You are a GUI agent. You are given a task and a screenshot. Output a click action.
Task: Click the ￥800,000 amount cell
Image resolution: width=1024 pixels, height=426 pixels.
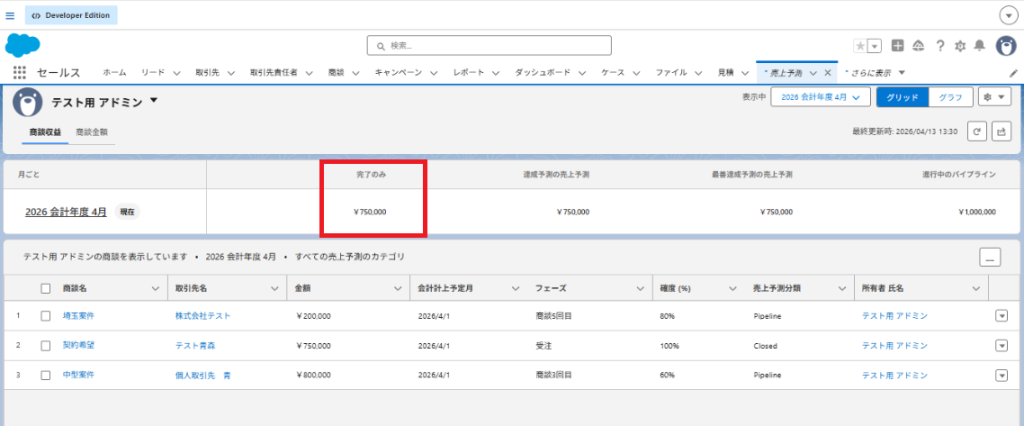[313, 375]
